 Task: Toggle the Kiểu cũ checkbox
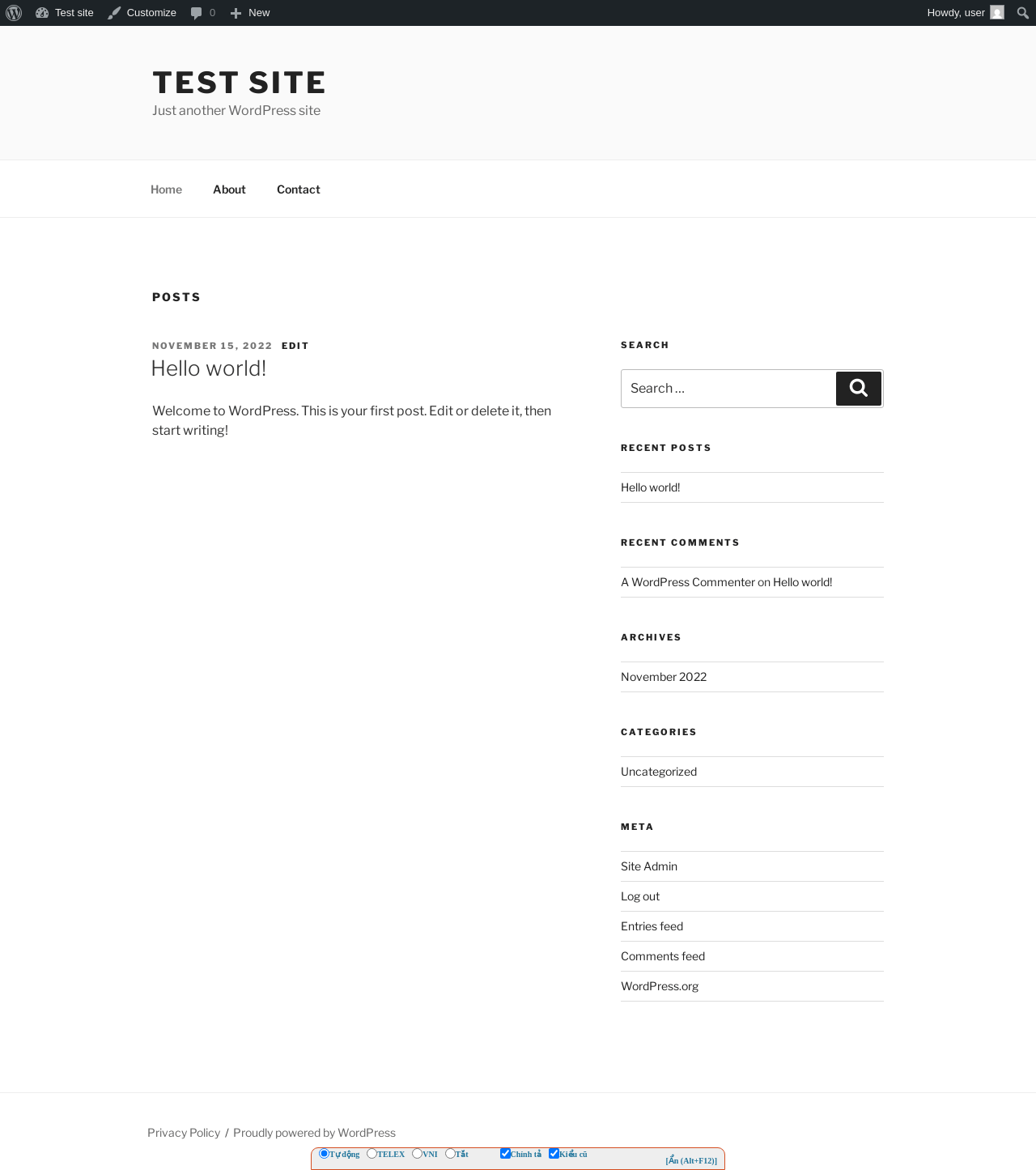click(x=554, y=1154)
